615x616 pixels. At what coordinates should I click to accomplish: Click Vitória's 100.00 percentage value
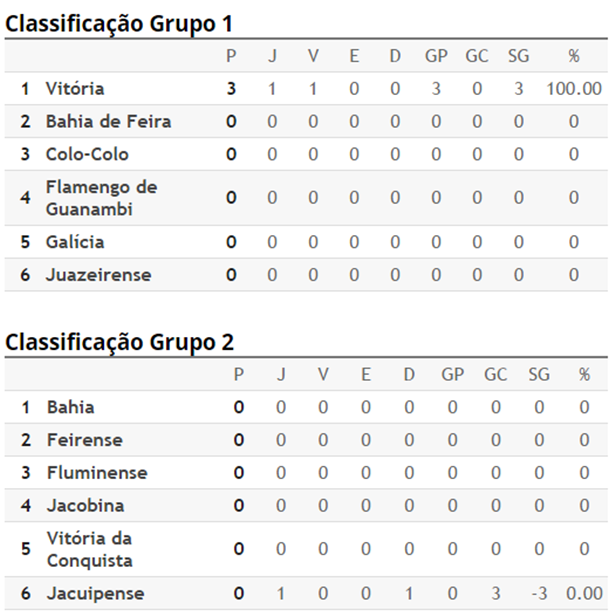574,89
